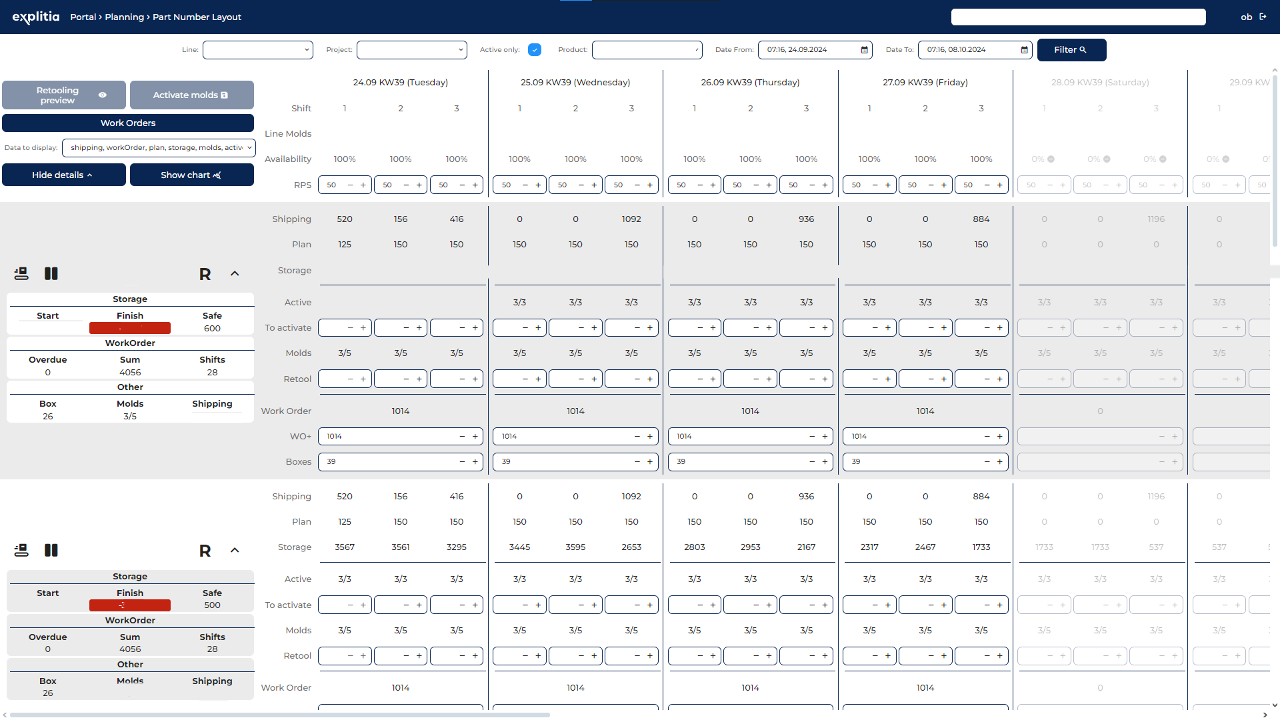Click Hide details to collapse details
Viewport: 1280px width, 720px height.
pos(64,175)
